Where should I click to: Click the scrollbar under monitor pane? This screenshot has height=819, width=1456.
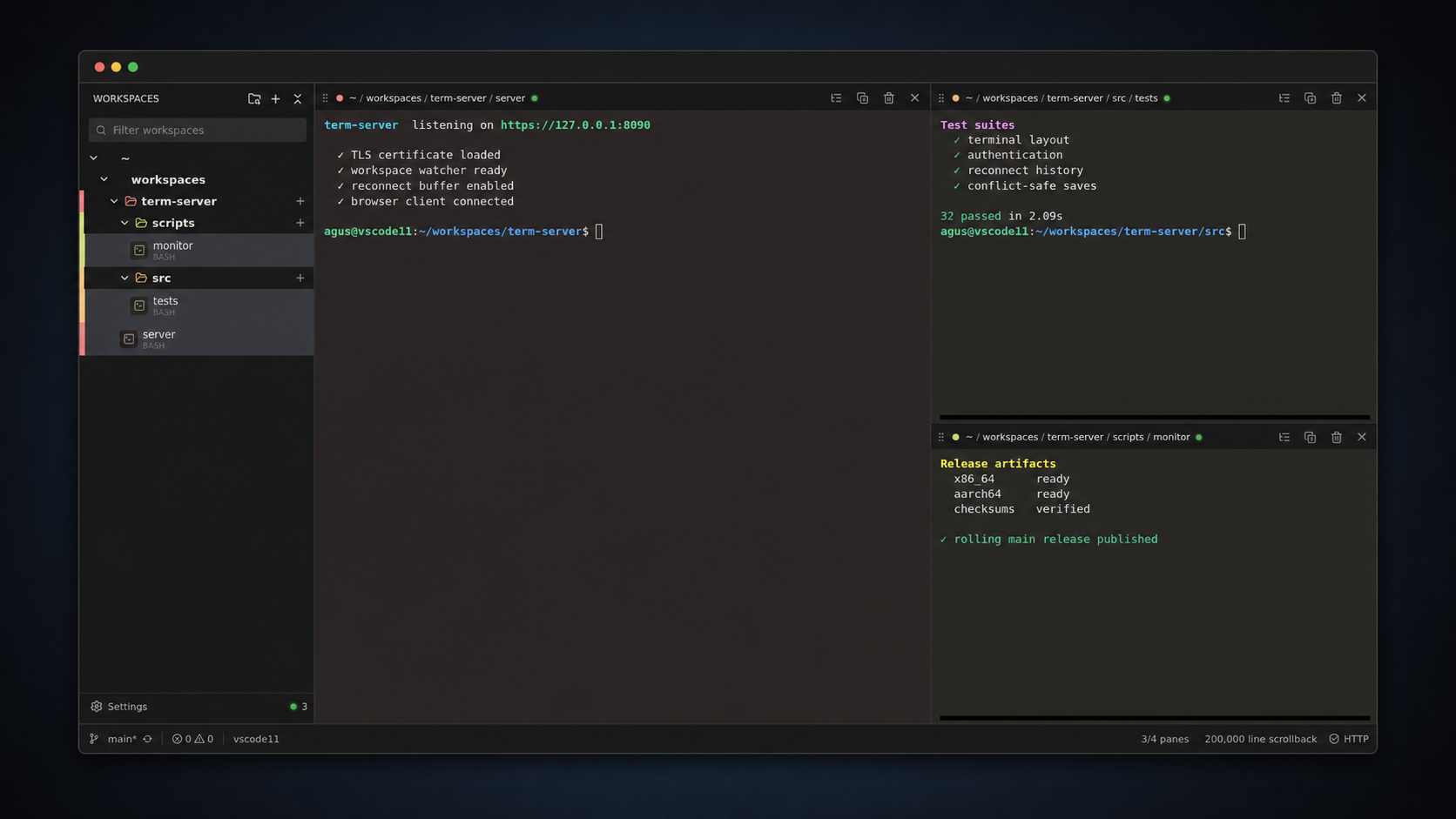[1155, 719]
